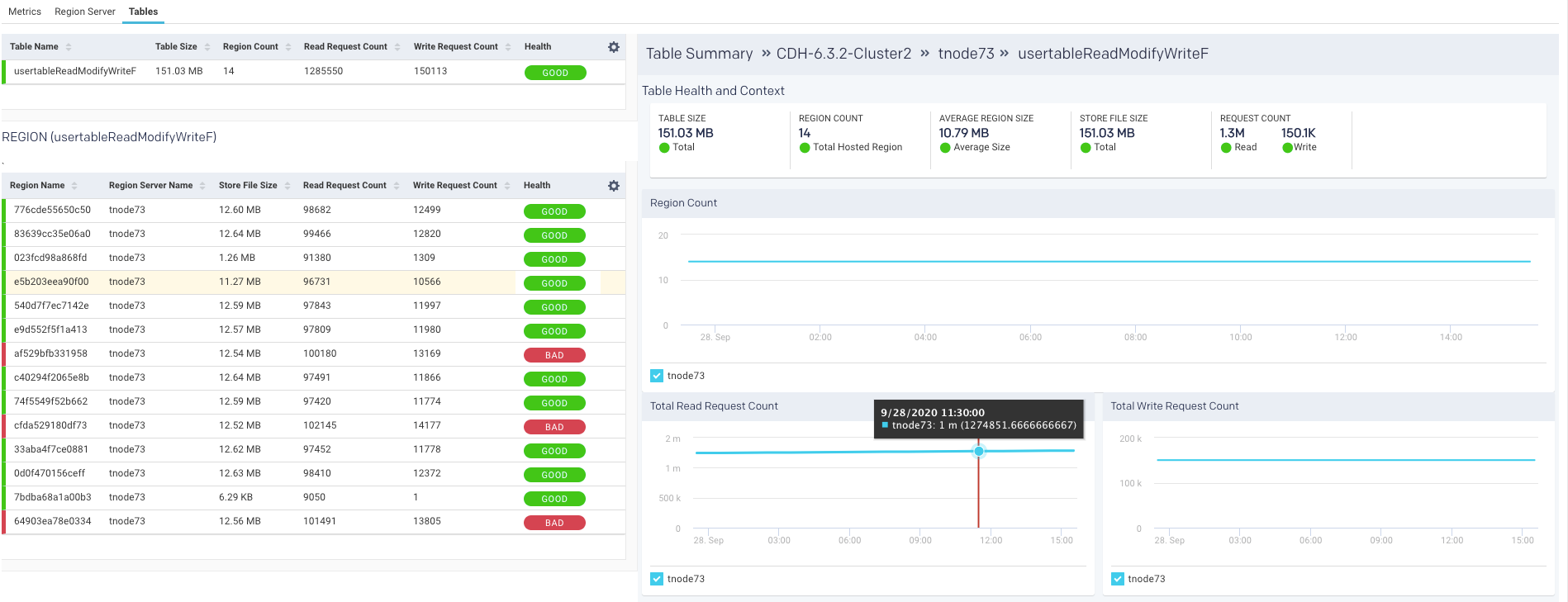Click BAD badge for region 64903ea78e0334
Viewport: 1568px width, 602px height.
coord(554,523)
